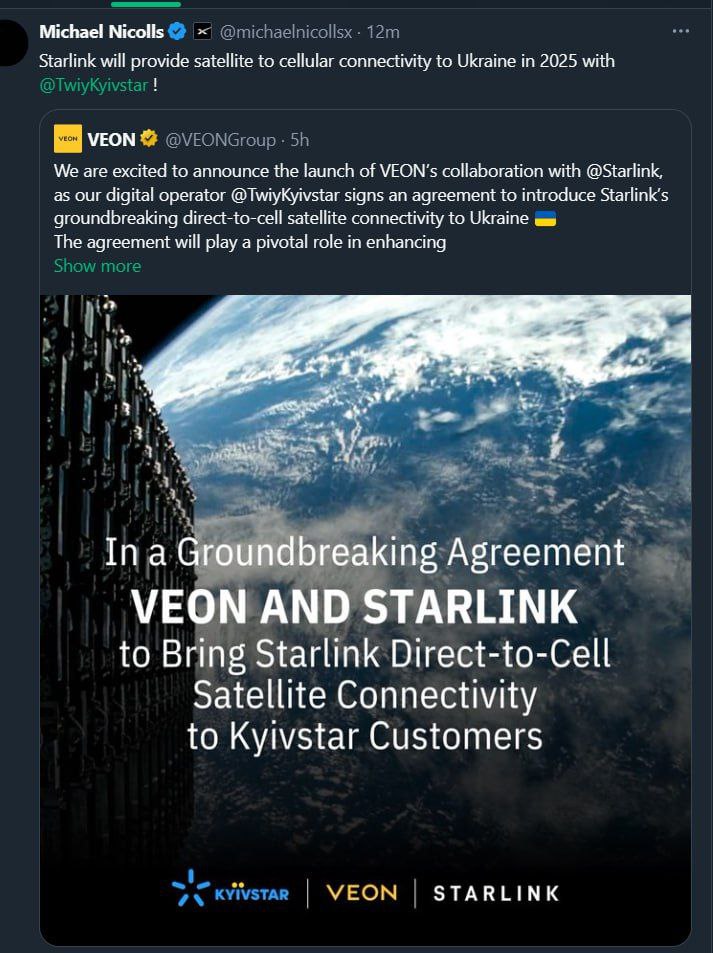The width and height of the screenshot is (713, 953).
Task: Click the yellow VEON logo in image footer
Action: pyautogui.click(x=361, y=892)
